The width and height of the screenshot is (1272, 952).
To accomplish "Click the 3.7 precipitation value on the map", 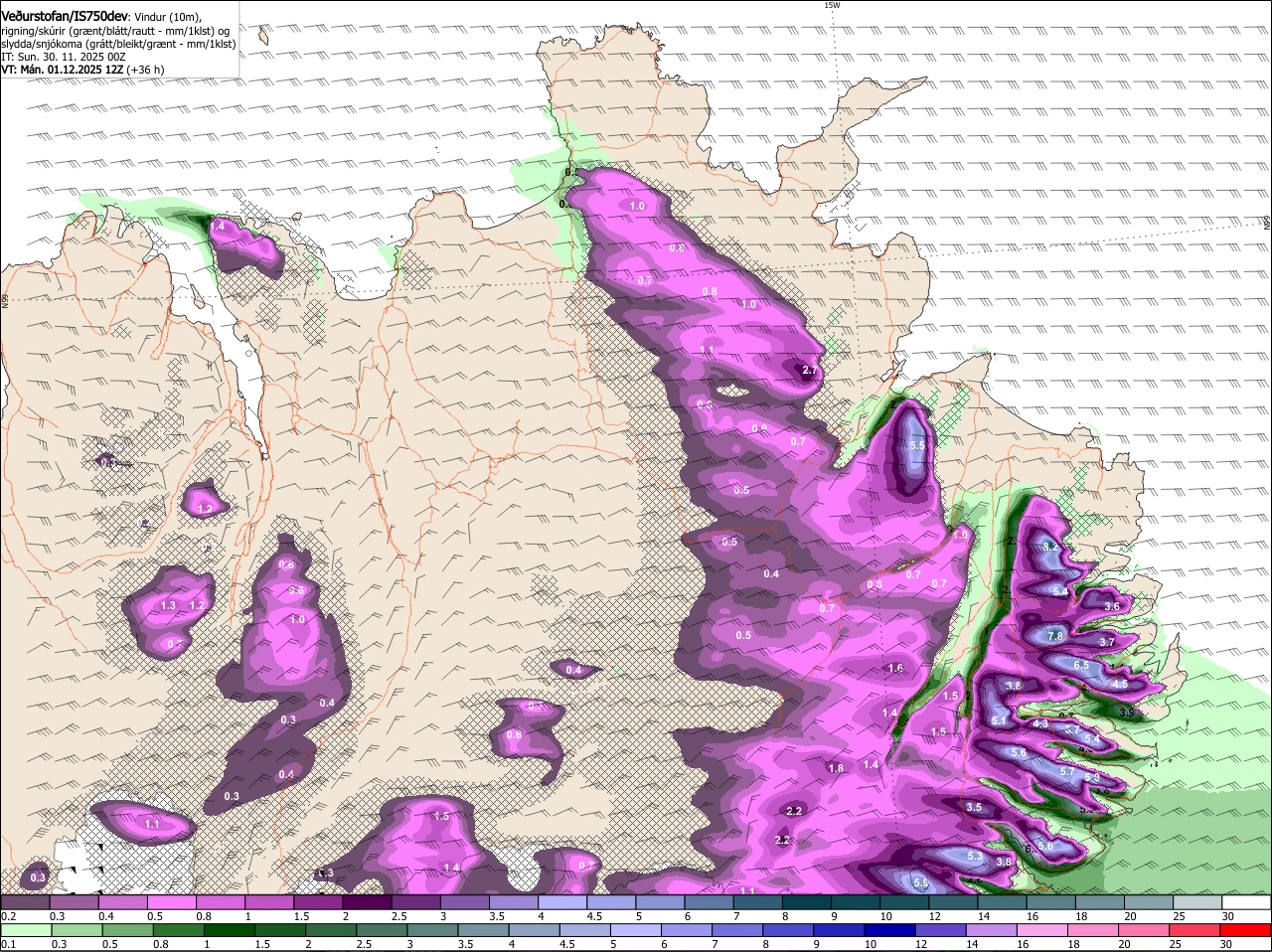I will [1107, 643].
